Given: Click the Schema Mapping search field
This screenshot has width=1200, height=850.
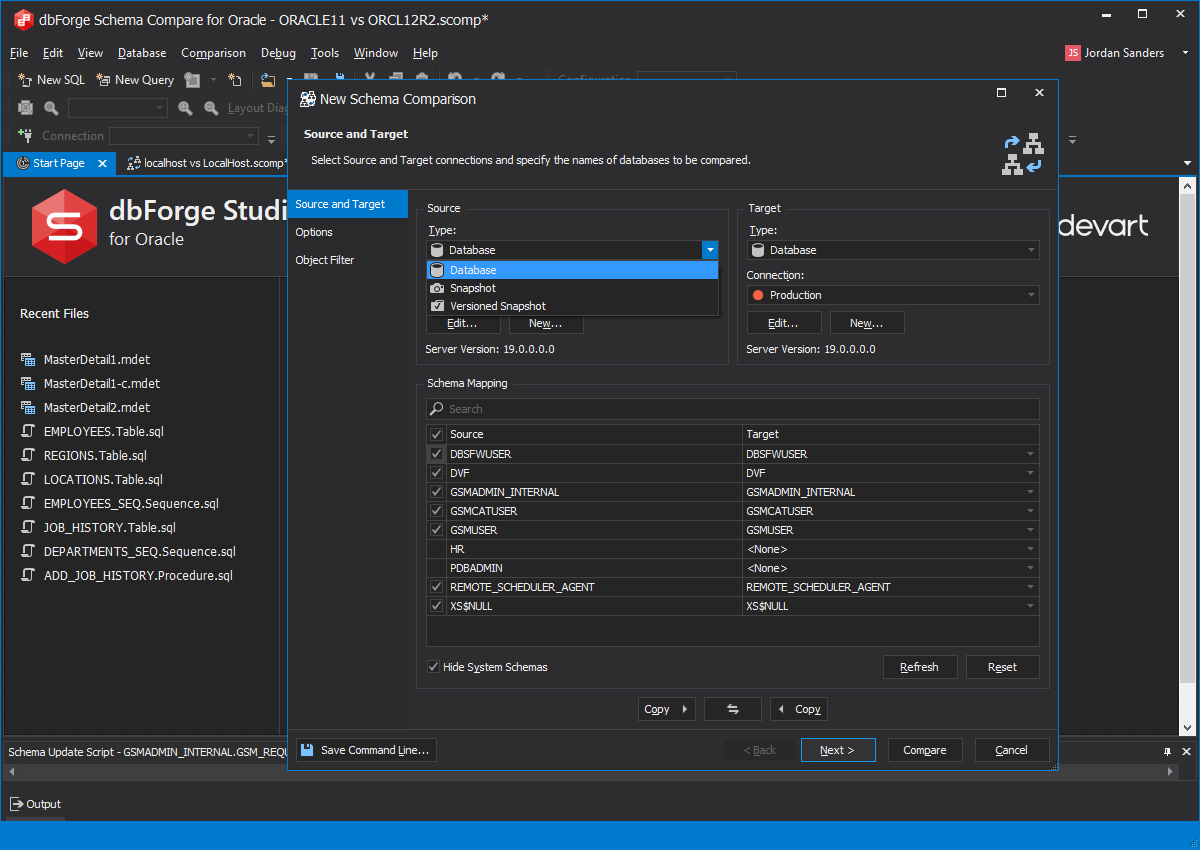Looking at the screenshot, I should pos(732,409).
